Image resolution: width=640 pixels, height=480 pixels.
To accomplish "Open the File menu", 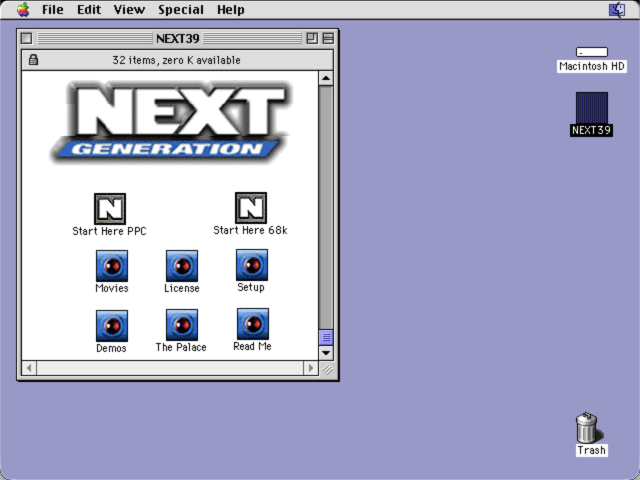I will tap(53, 9).
